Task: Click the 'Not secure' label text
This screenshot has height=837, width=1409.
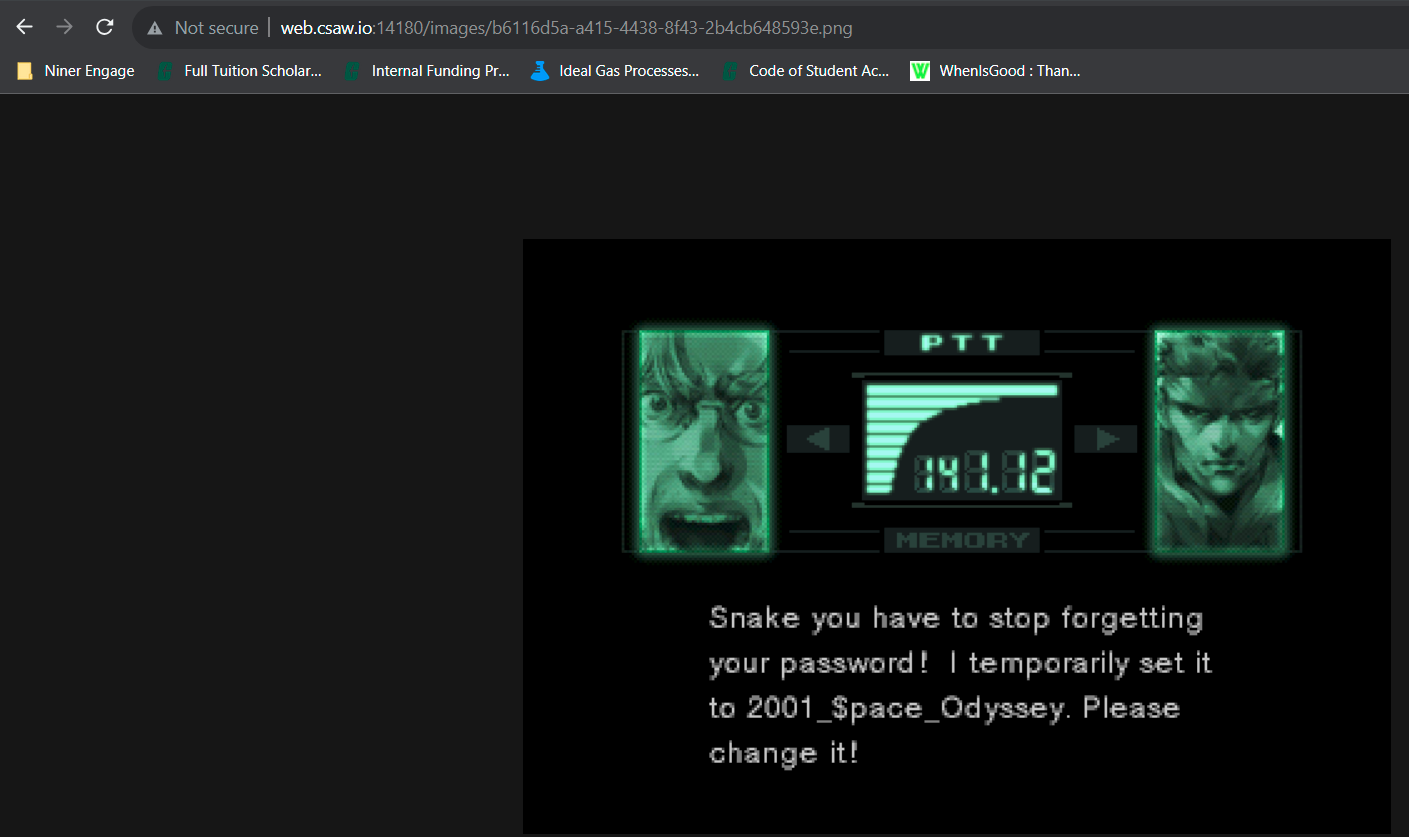Action: [x=216, y=28]
